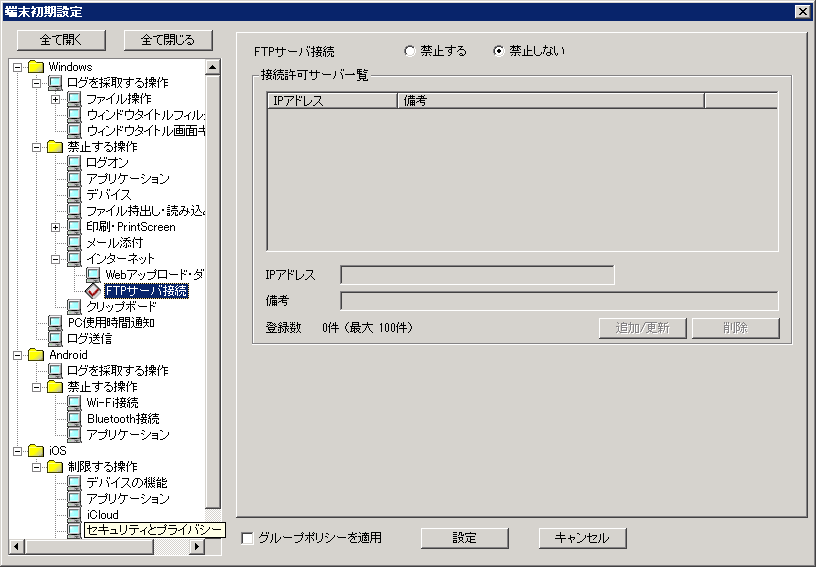
Task: Click the Windows folder icon in tree
Action: click(36, 67)
